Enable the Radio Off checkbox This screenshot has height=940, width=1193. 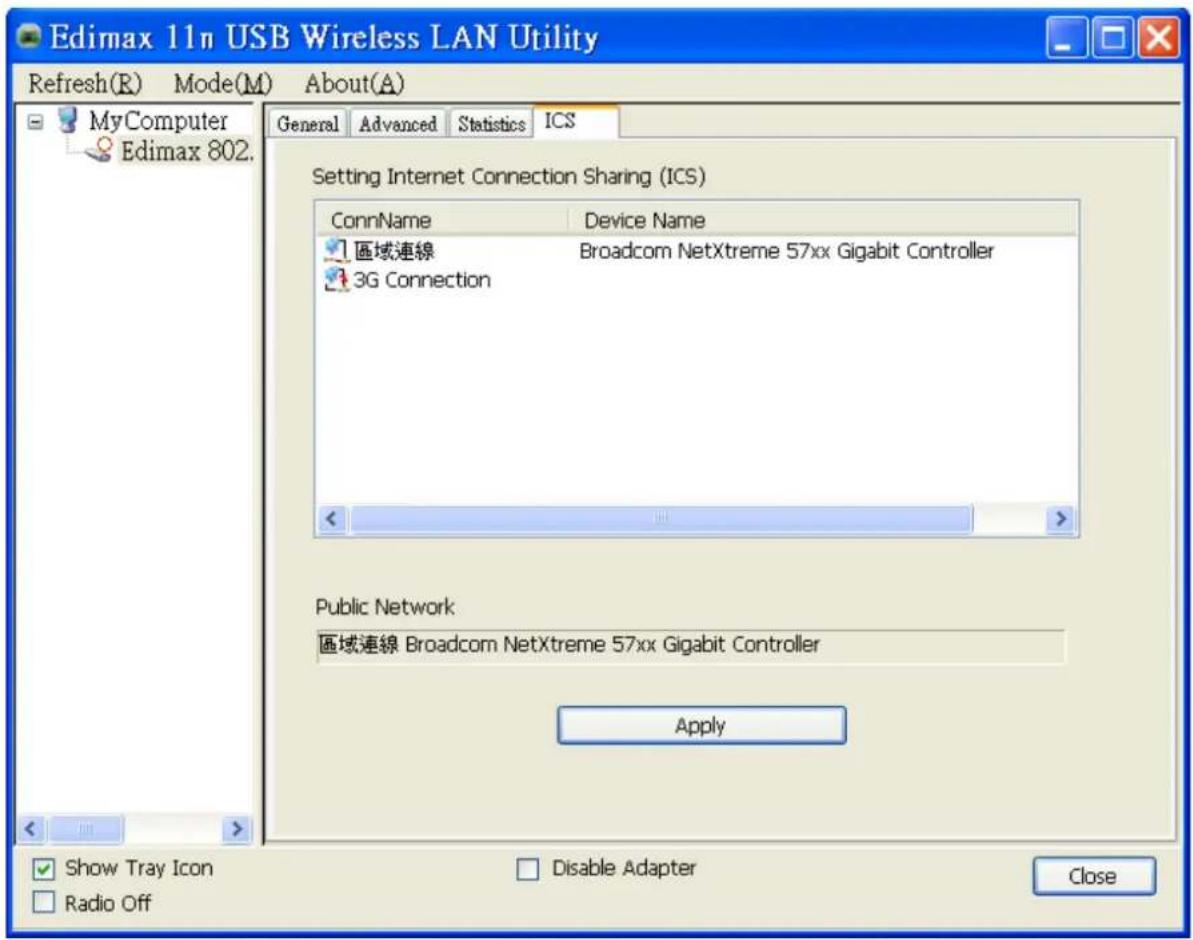click(x=44, y=903)
